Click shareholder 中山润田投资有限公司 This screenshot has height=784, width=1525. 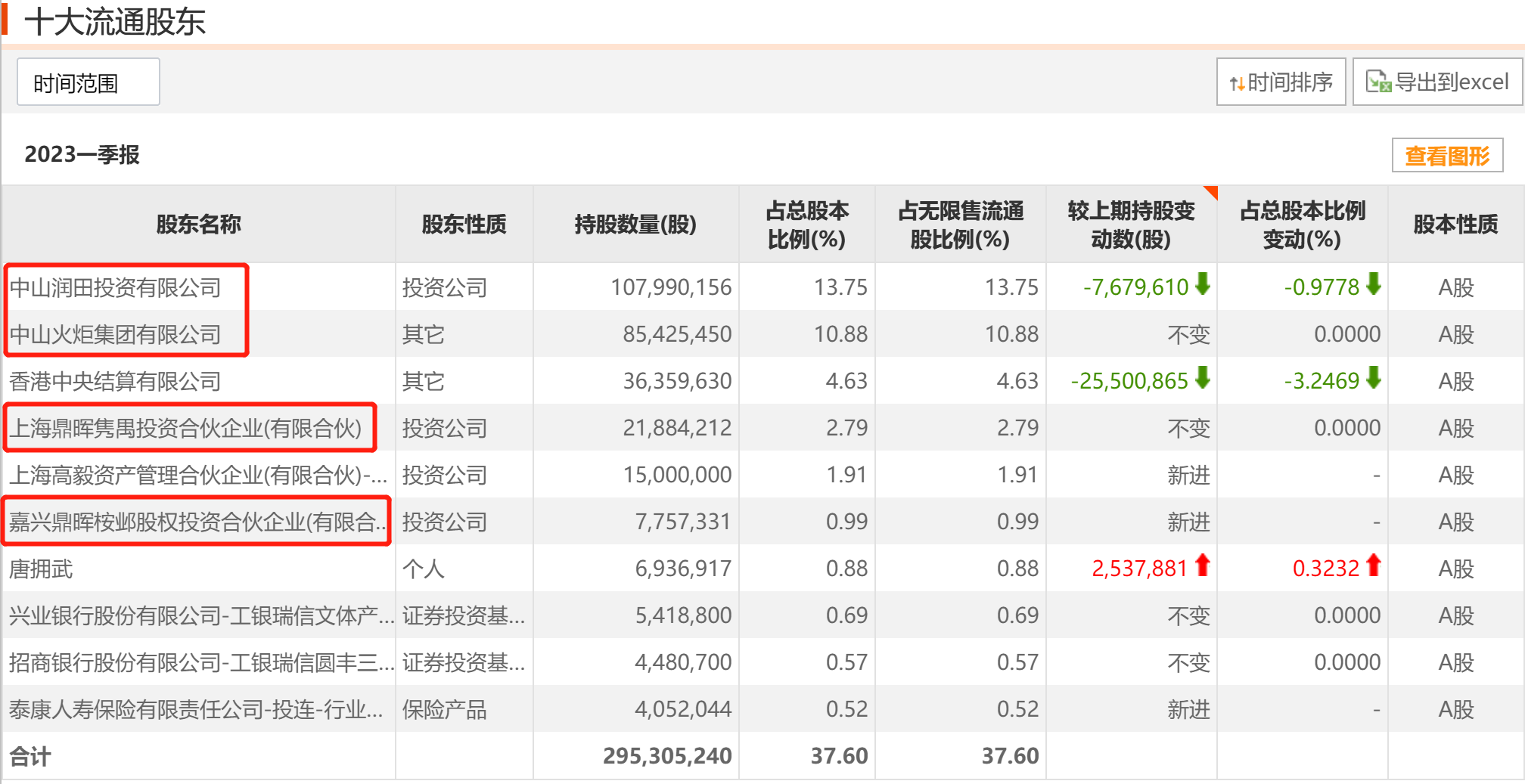[x=115, y=287]
